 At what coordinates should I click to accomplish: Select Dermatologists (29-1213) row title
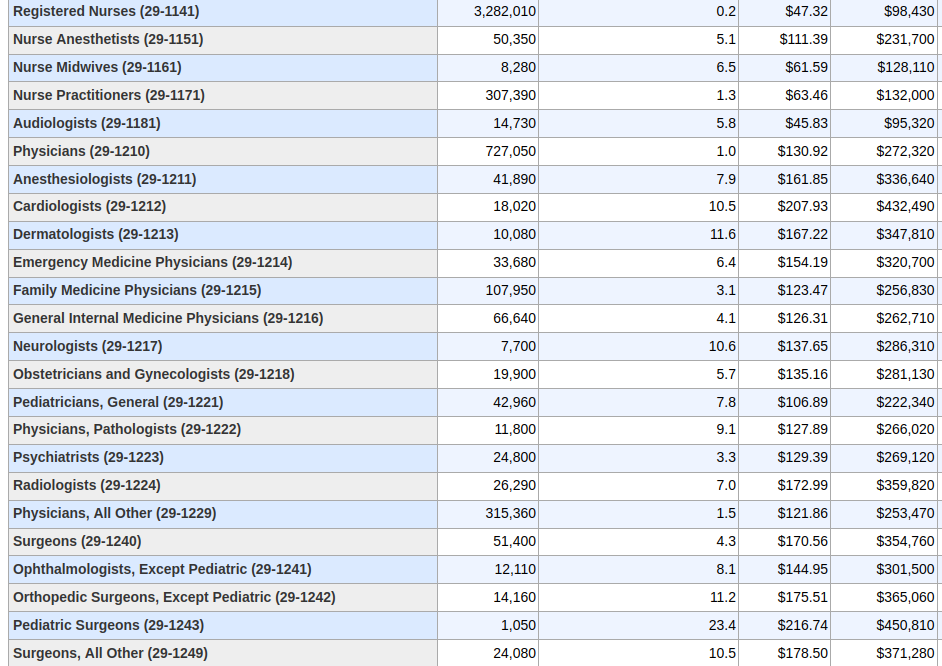pos(96,234)
